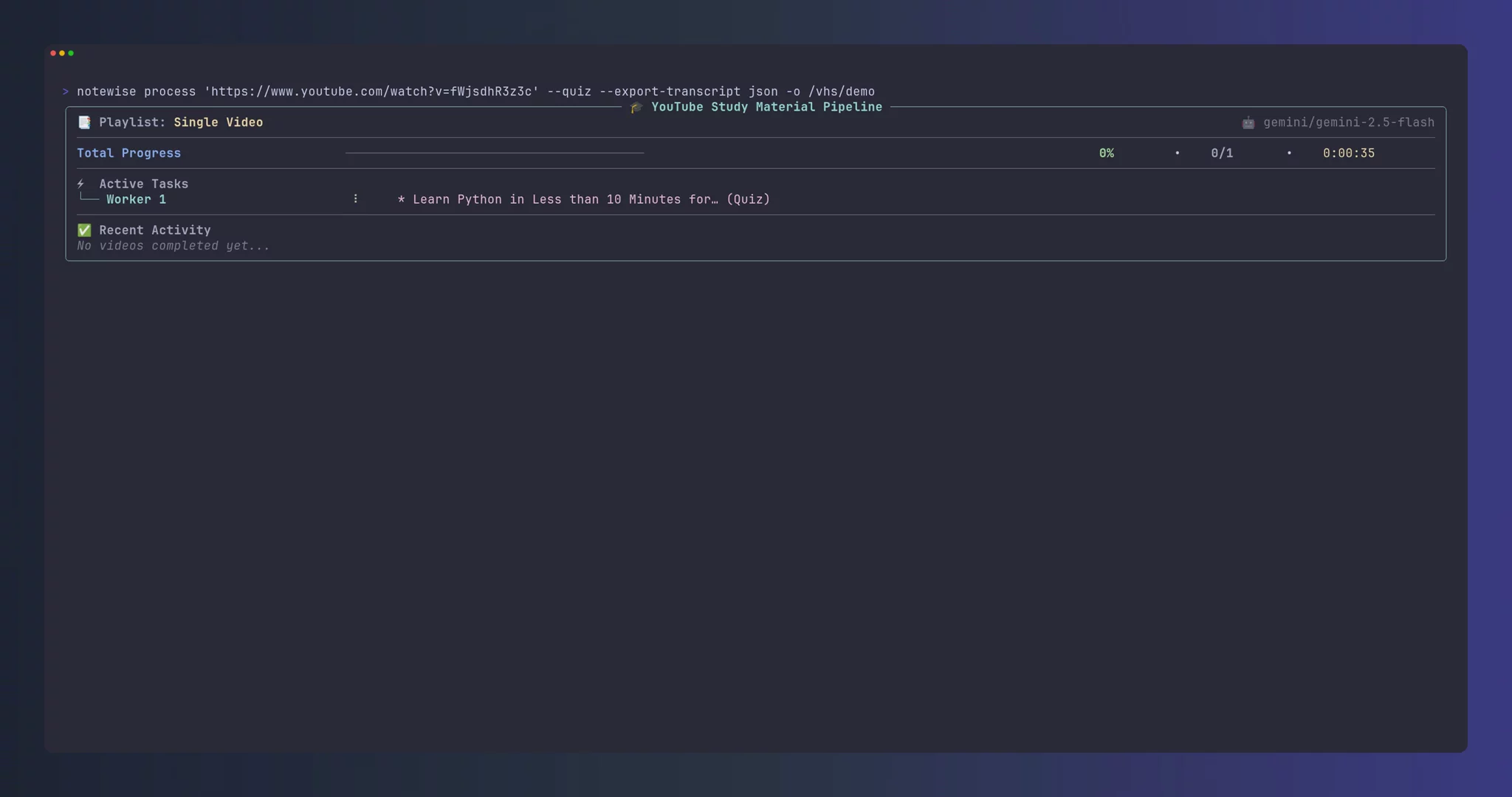Click the '/vhs/demo' output path
The image size is (1512, 797).
click(x=842, y=92)
